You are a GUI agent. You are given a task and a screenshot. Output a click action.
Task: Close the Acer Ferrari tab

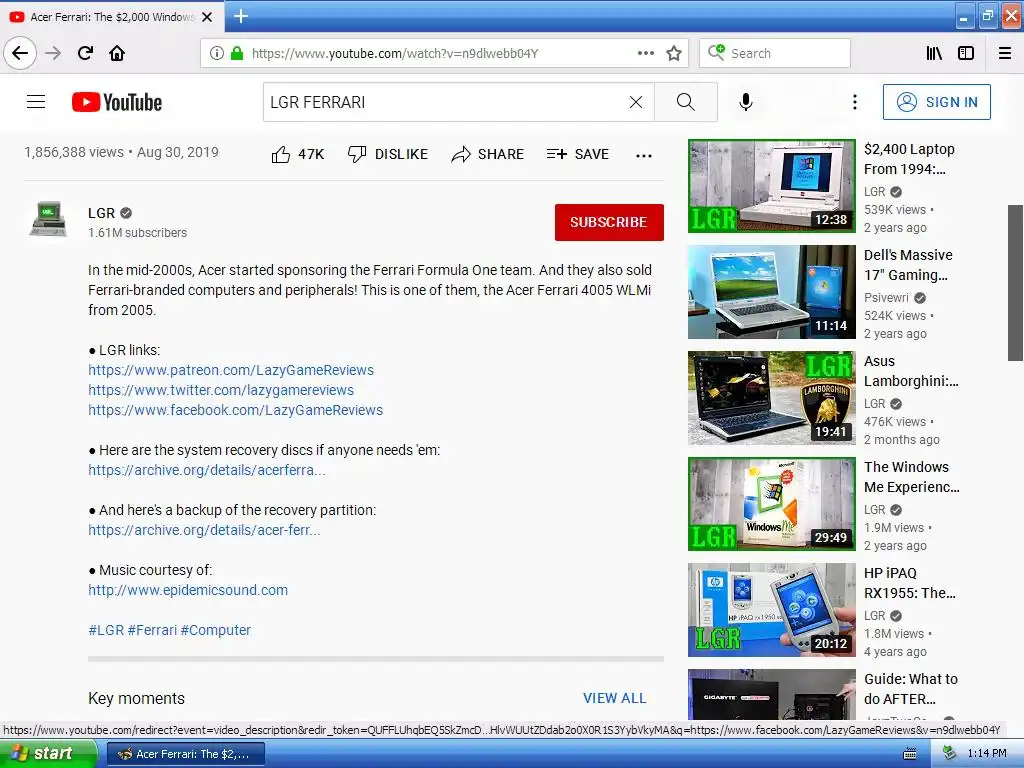[x=207, y=17]
